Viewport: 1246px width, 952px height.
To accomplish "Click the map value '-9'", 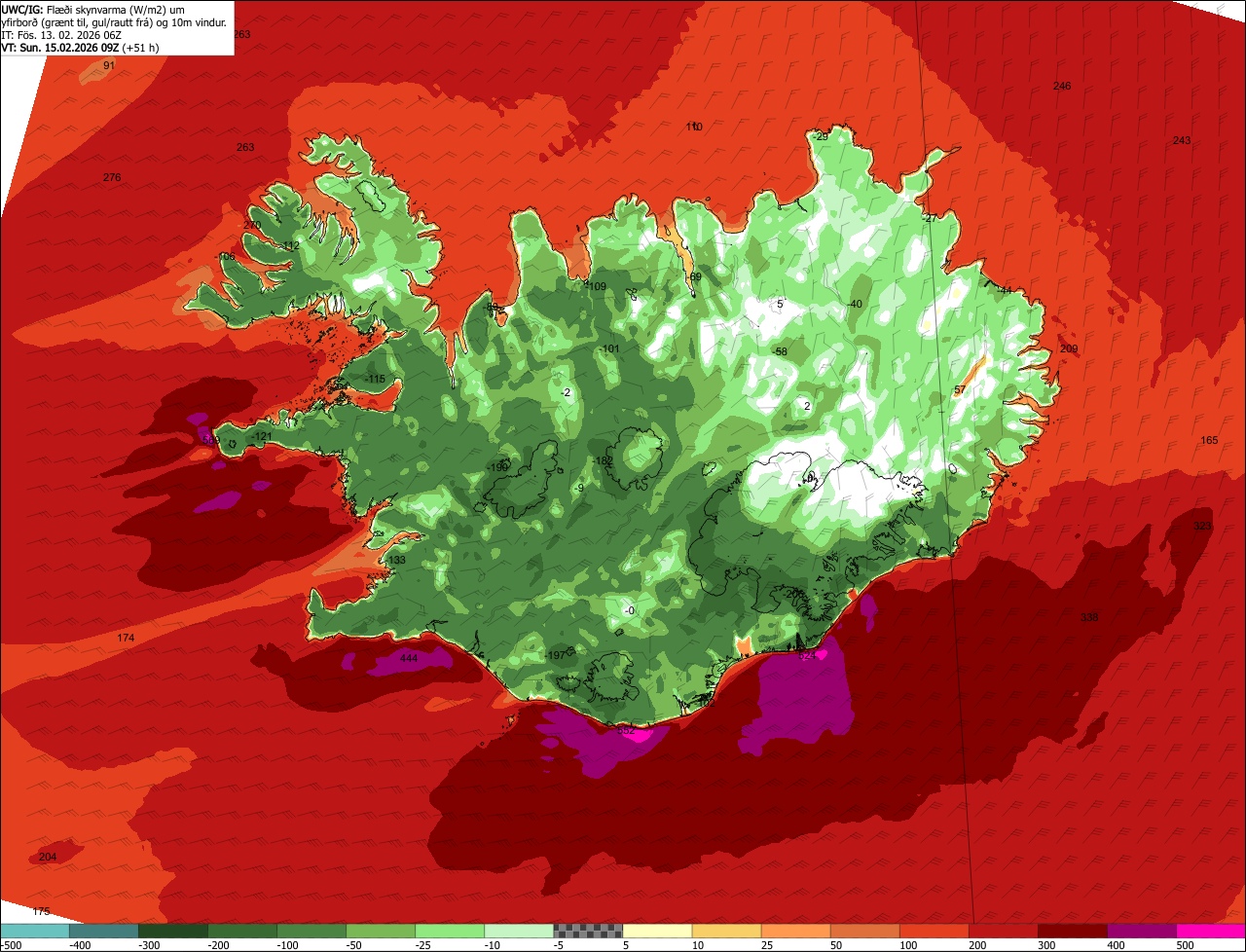I will [580, 488].
